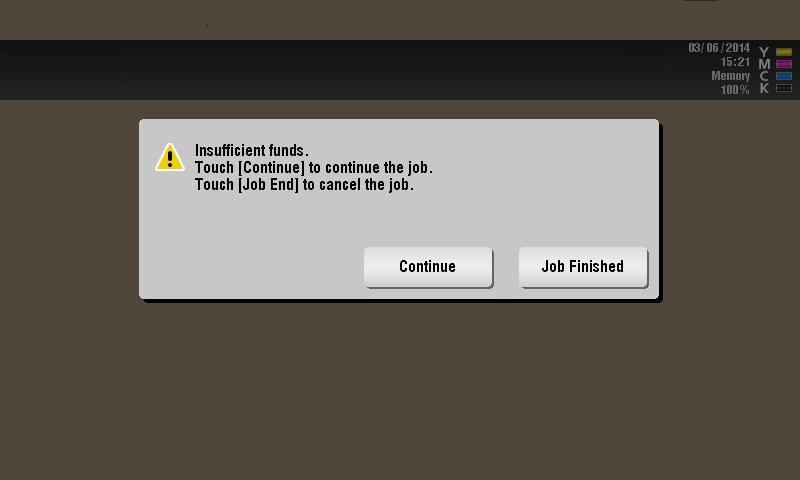Tap the Continue button
800x480 pixels.
(x=428, y=267)
